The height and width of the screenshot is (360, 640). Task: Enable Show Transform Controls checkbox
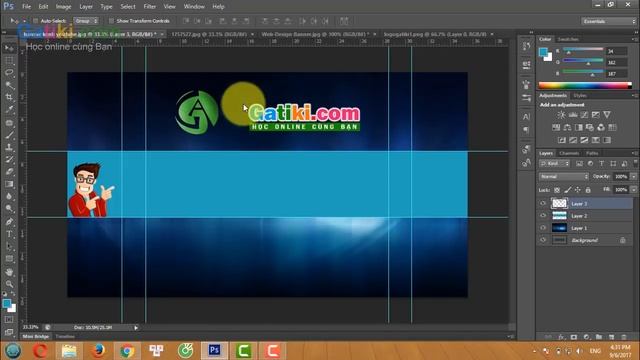111,21
